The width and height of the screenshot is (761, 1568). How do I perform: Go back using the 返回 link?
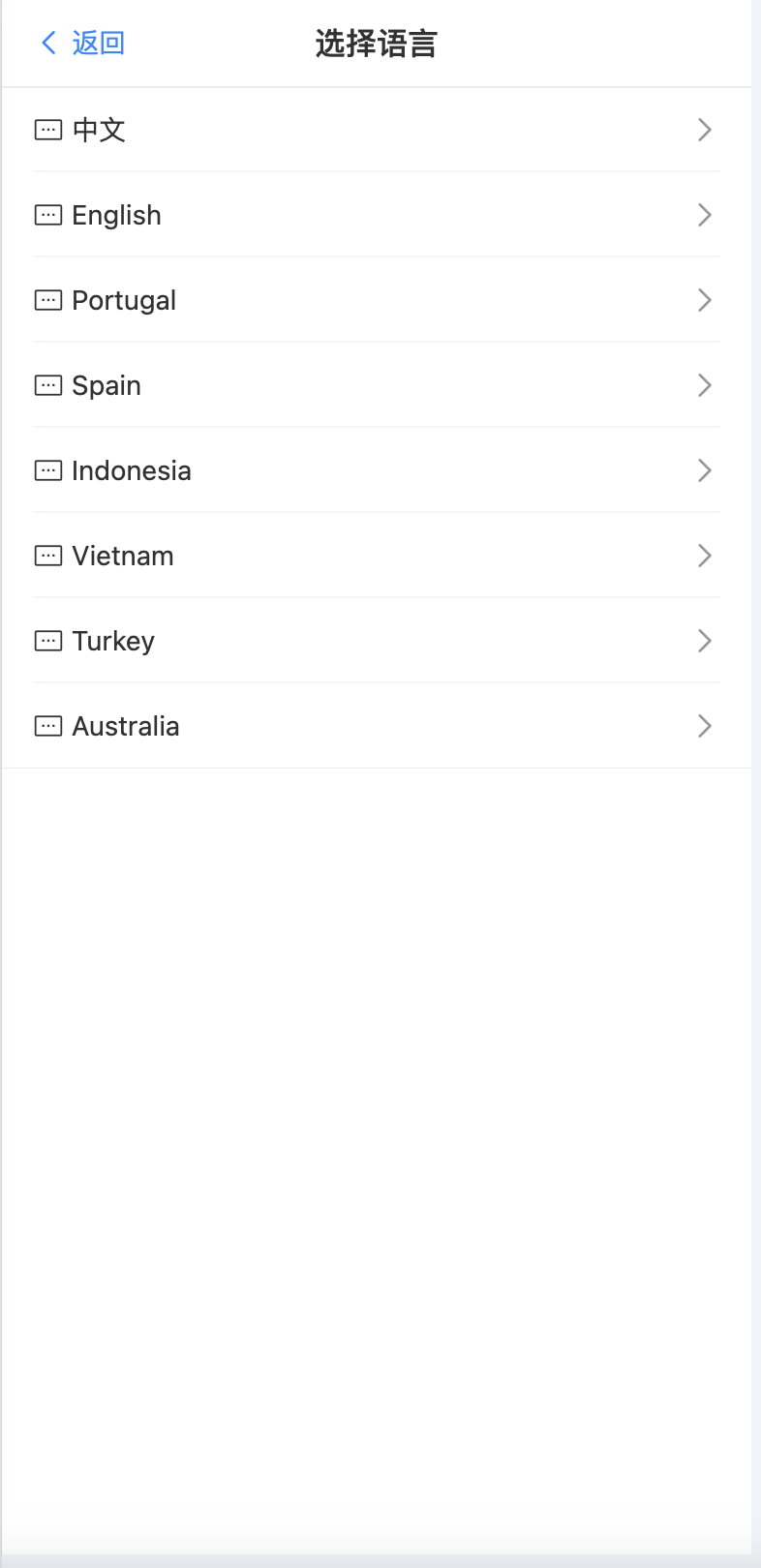98,43
